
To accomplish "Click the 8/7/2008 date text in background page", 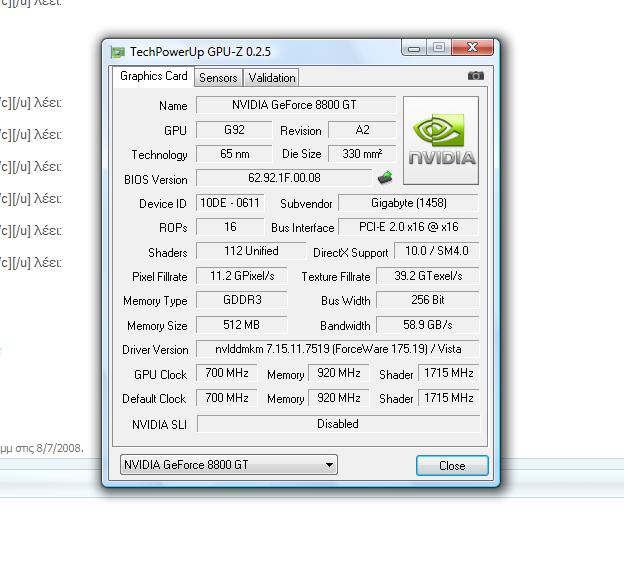I will pos(60,448).
